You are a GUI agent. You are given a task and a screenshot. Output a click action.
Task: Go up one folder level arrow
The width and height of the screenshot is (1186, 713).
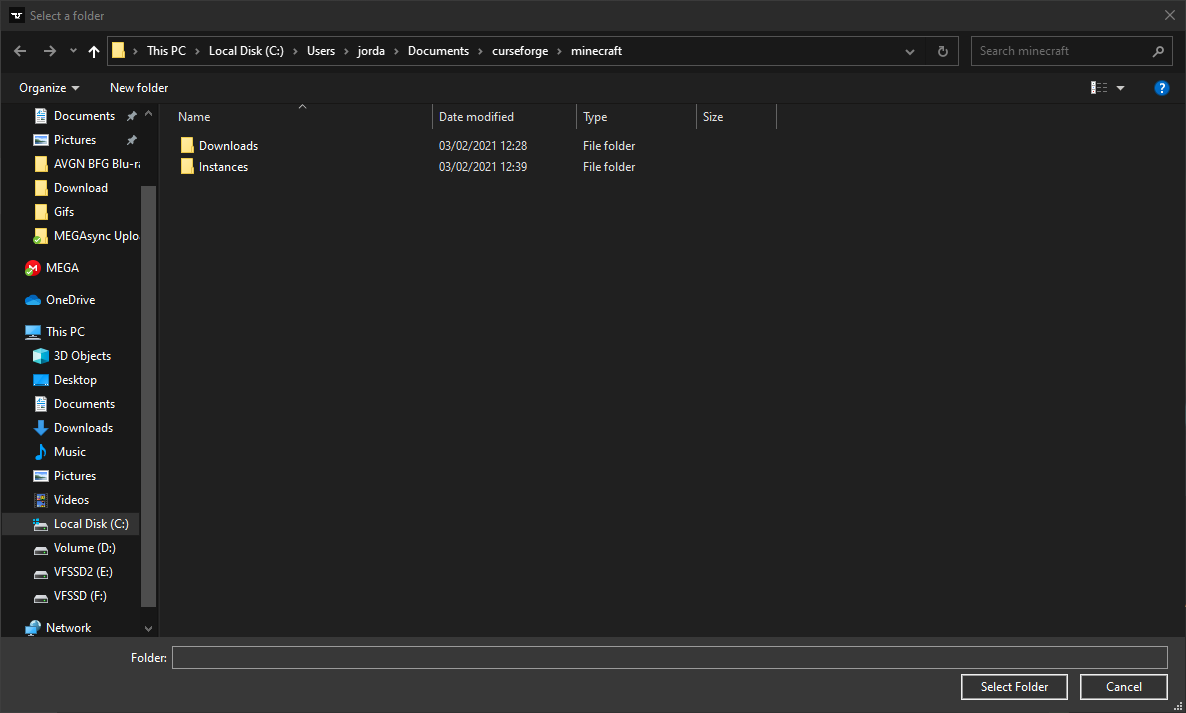[x=94, y=51]
